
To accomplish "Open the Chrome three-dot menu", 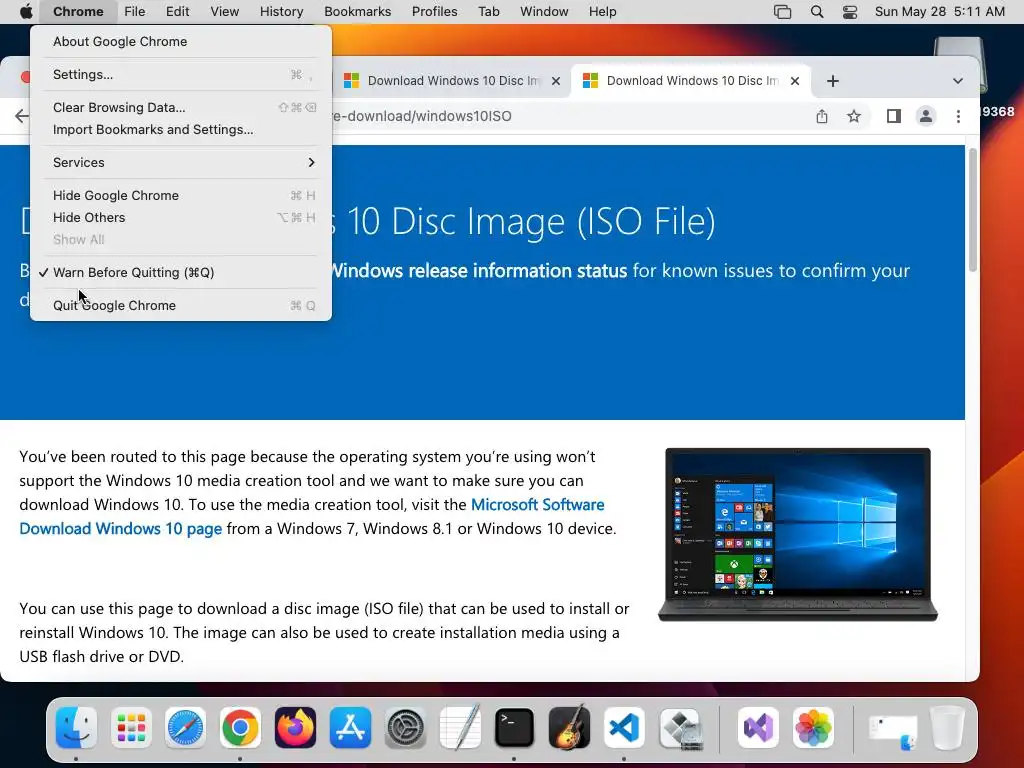I will pyautogui.click(x=958, y=116).
